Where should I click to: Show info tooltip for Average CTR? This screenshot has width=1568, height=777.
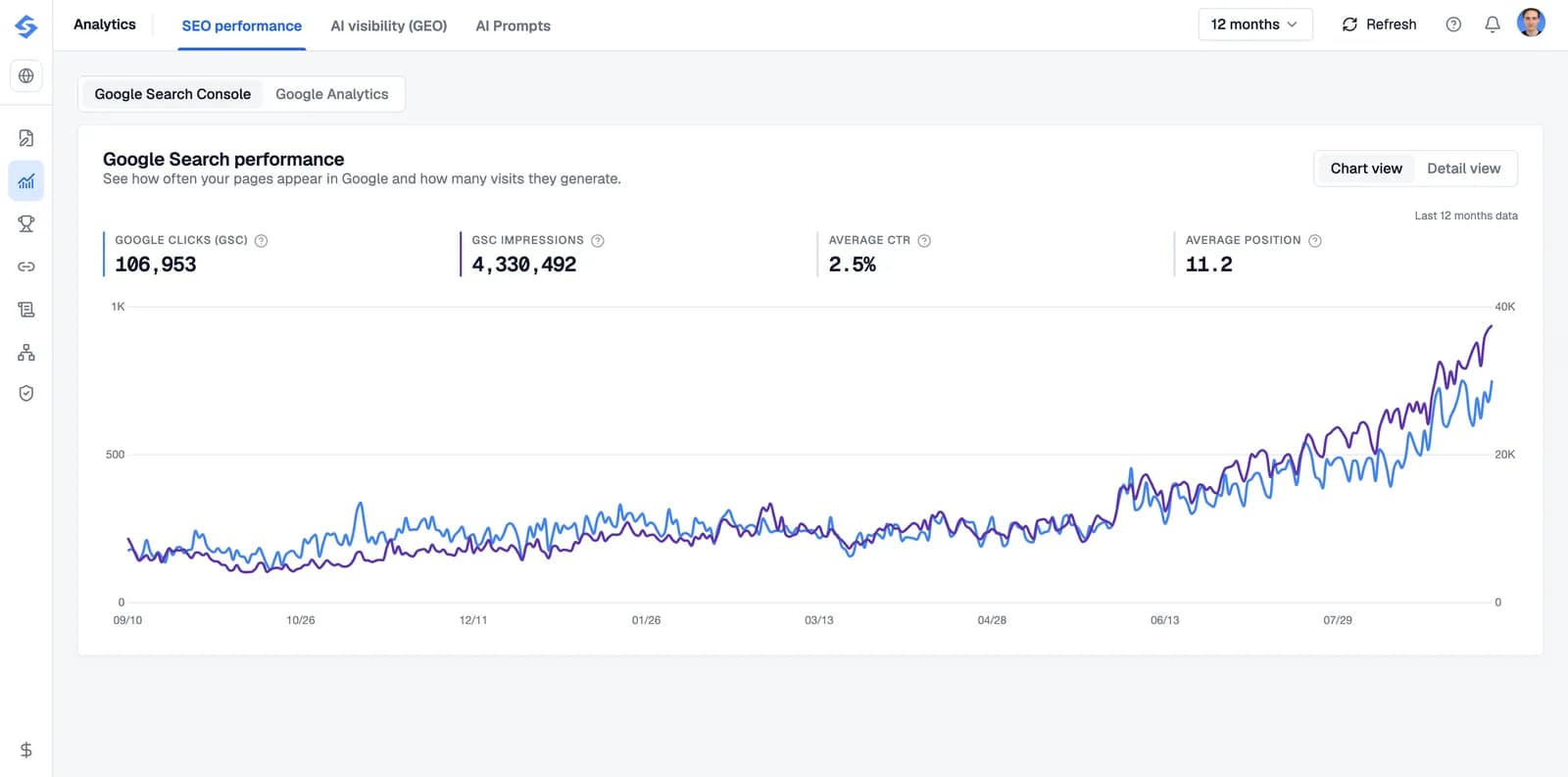tap(924, 241)
